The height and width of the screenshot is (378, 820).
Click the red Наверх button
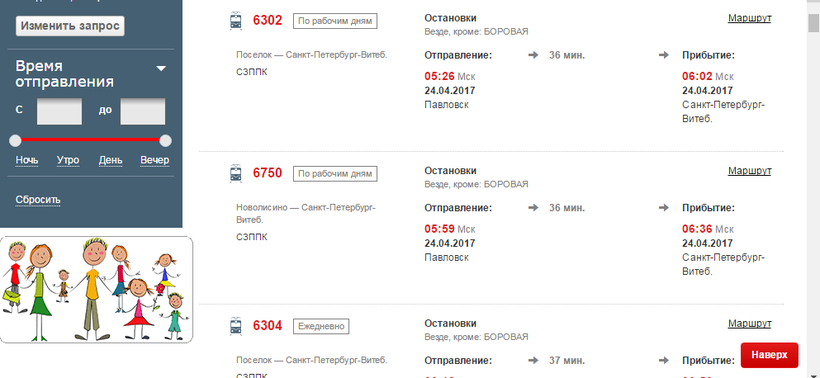(769, 355)
